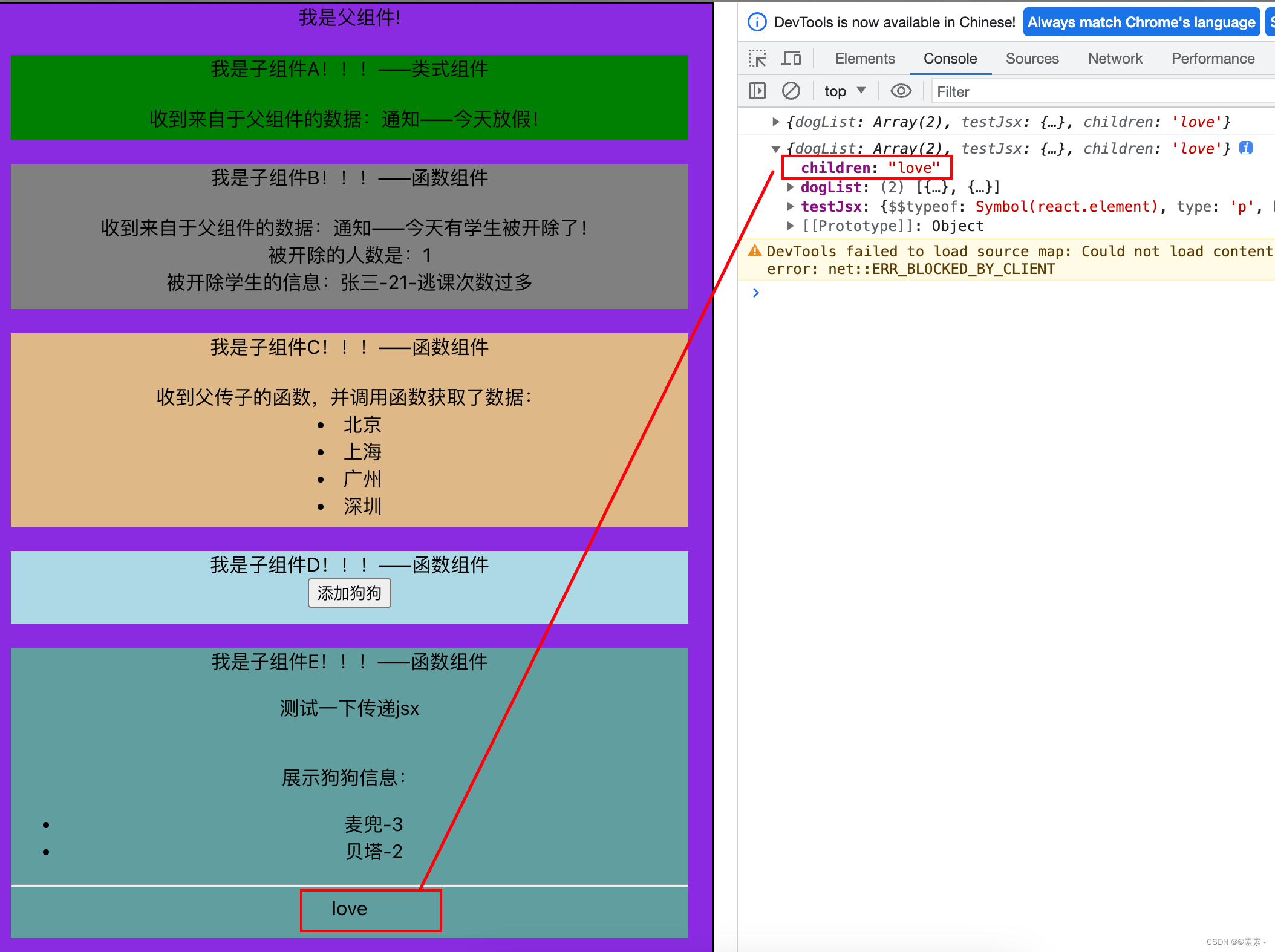Click the 我是子组件B heading text

point(350,178)
